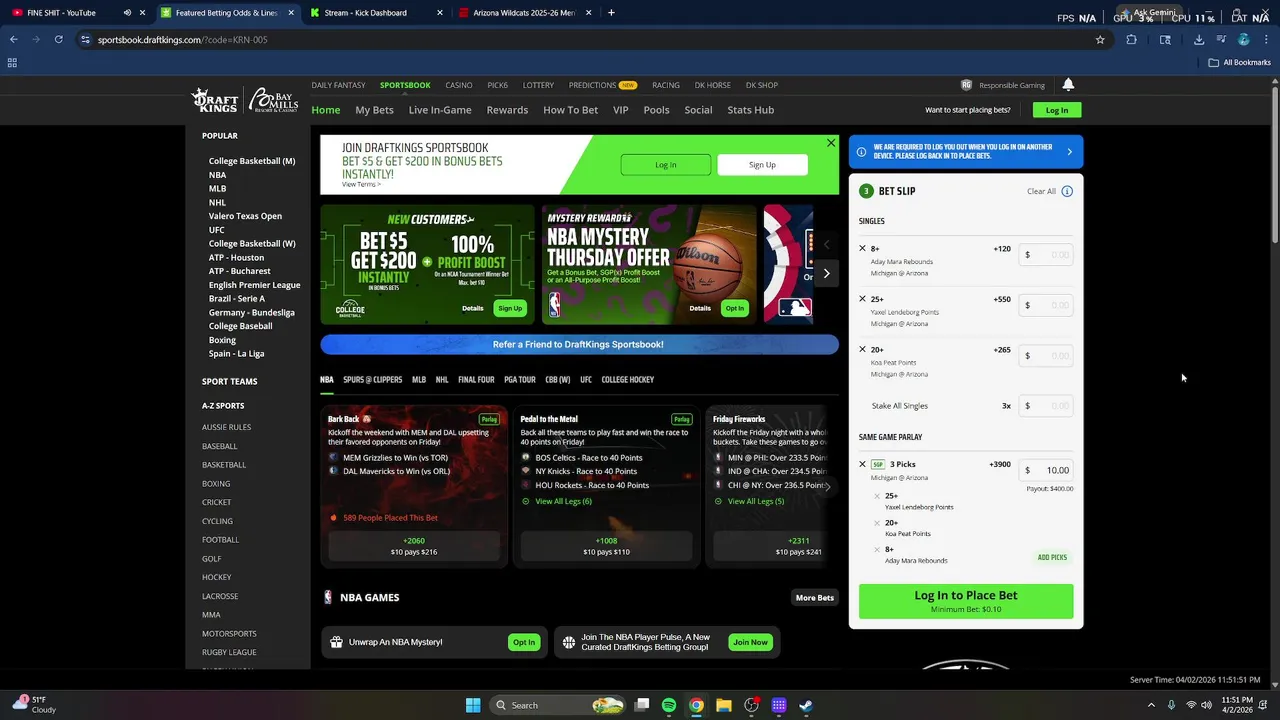Expand View All Legs (5)
Screen dimensions: 1280x720
[755, 501]
